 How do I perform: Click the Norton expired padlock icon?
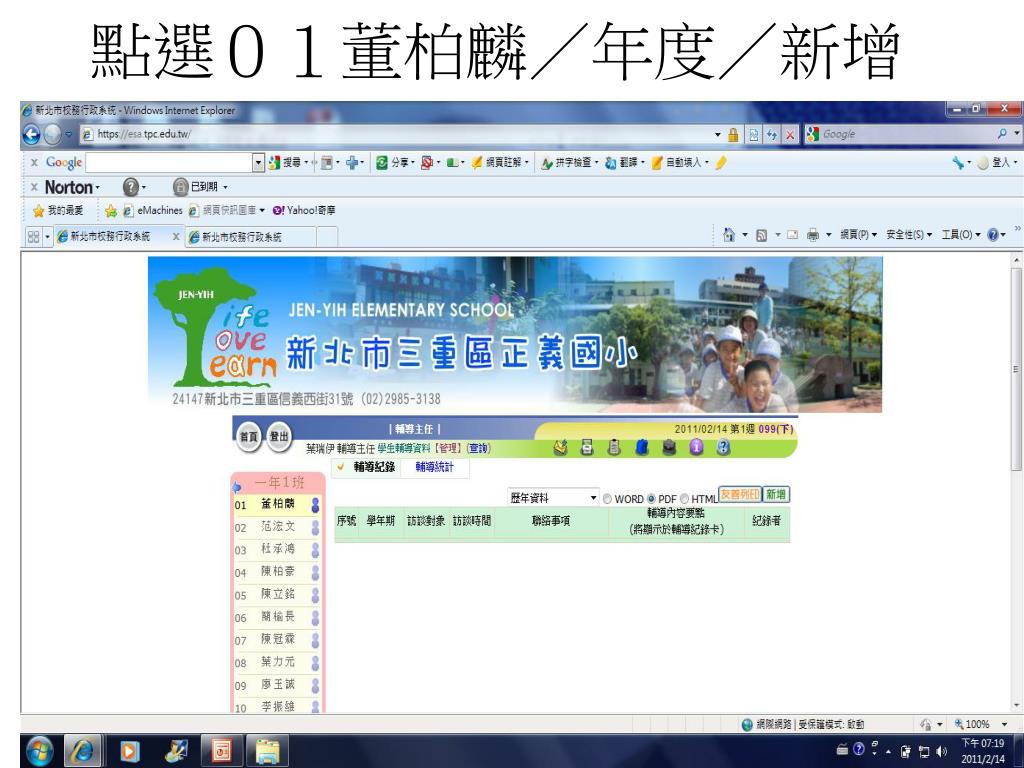click(x=180, y=187)
